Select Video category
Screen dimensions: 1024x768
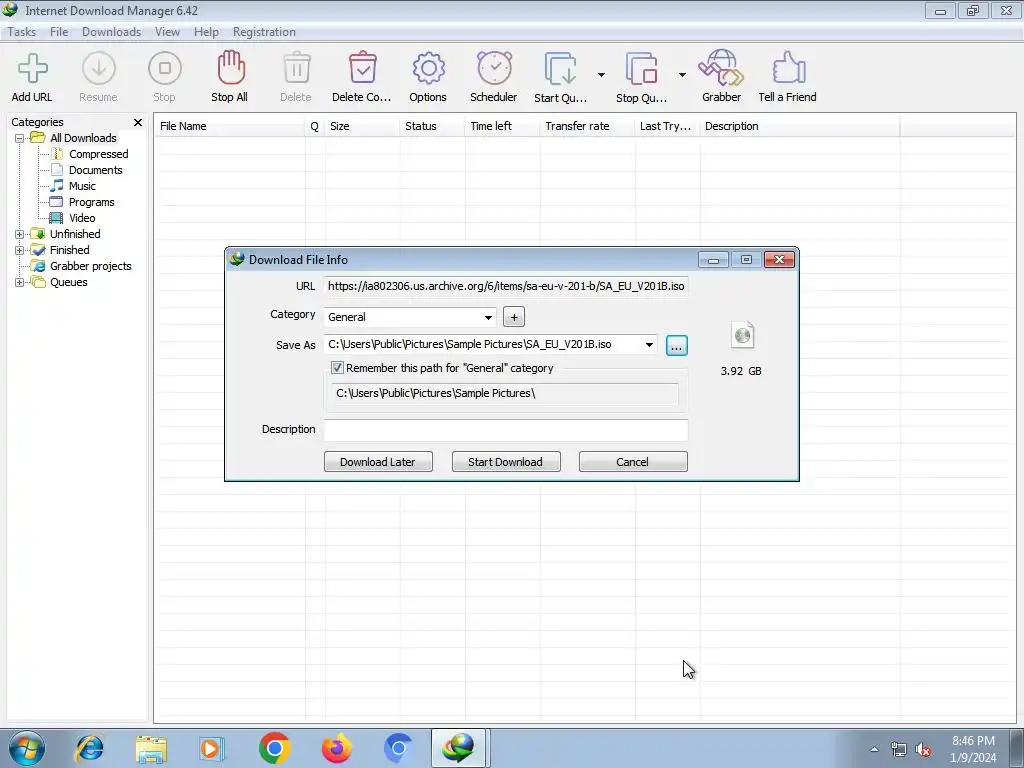[x=82, y=218]
